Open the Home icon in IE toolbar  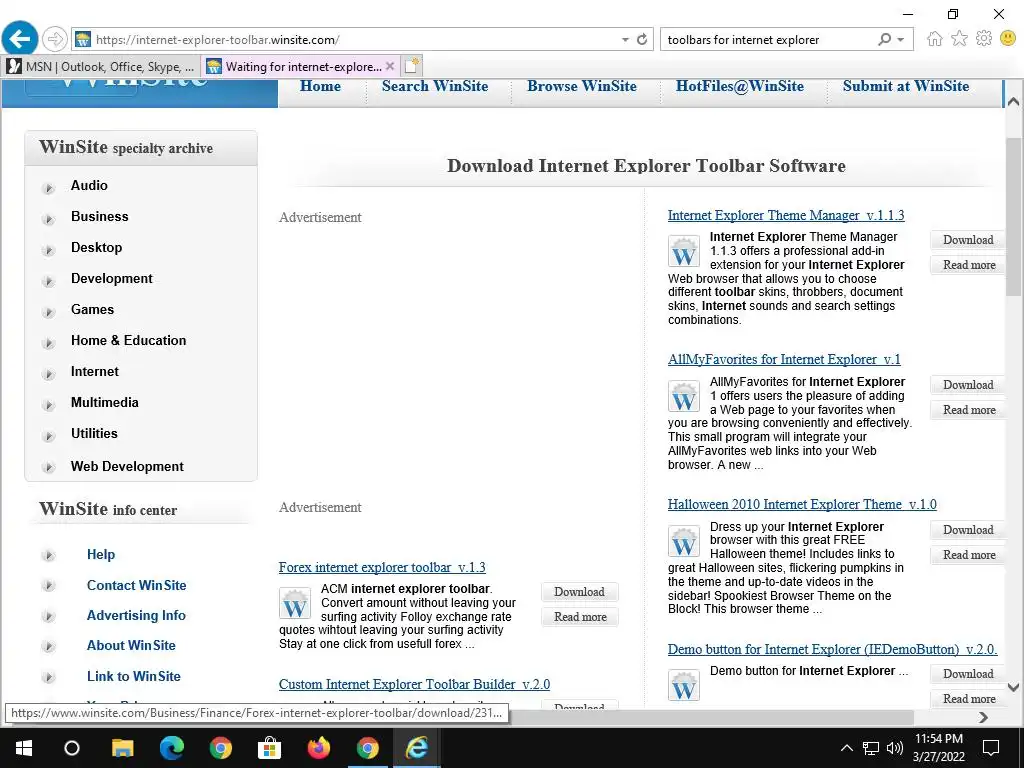coord(935,39)
